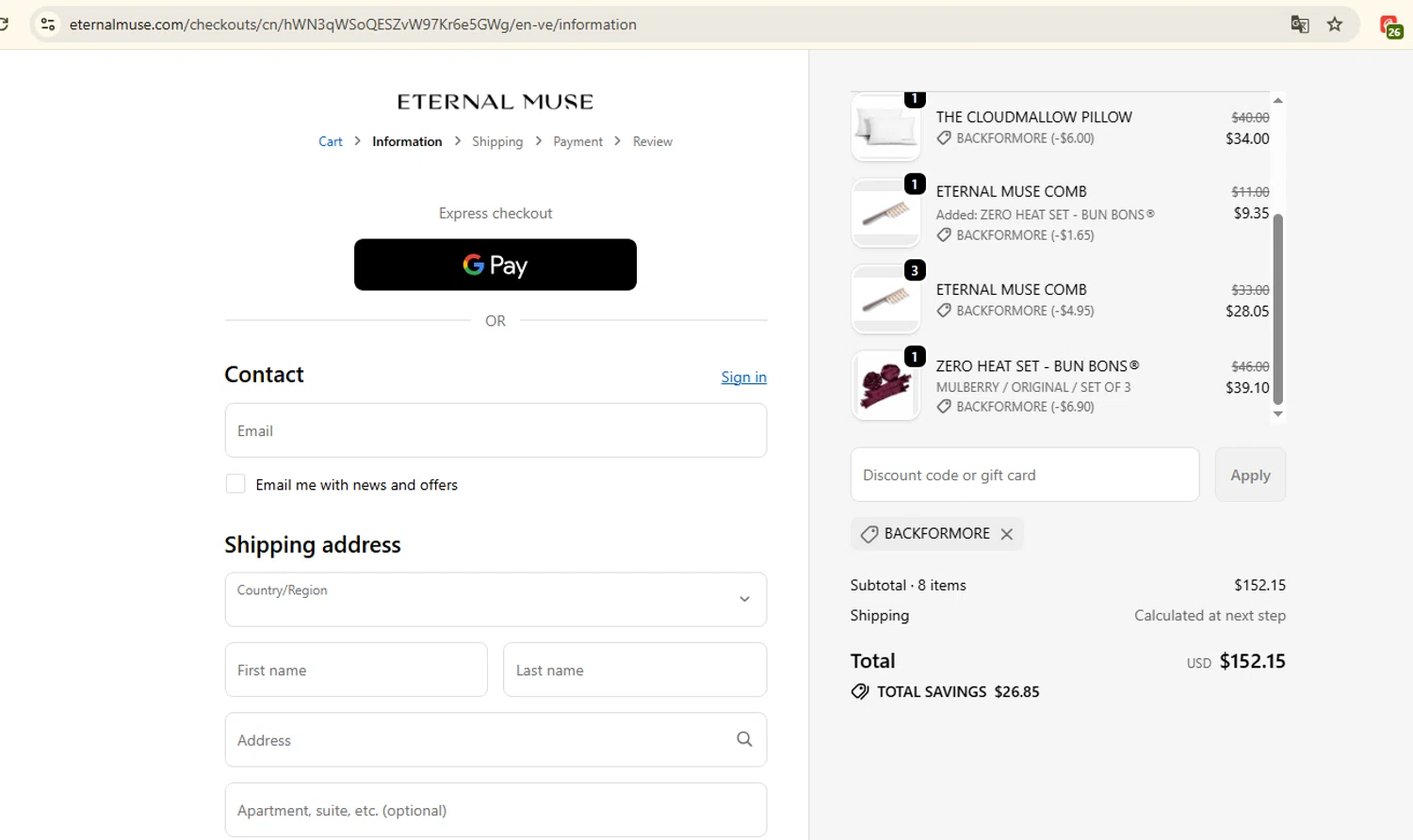
Task: Pay with the Google Pay button
Action: [x=495, y=265]
